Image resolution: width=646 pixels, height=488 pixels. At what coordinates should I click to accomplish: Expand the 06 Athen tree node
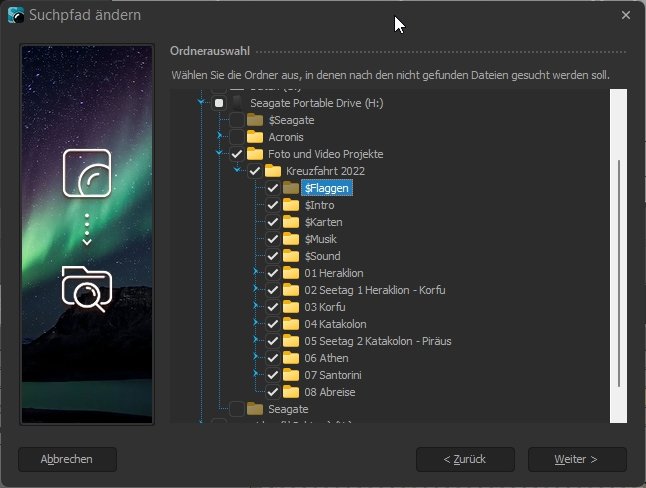tap(257, 358)
